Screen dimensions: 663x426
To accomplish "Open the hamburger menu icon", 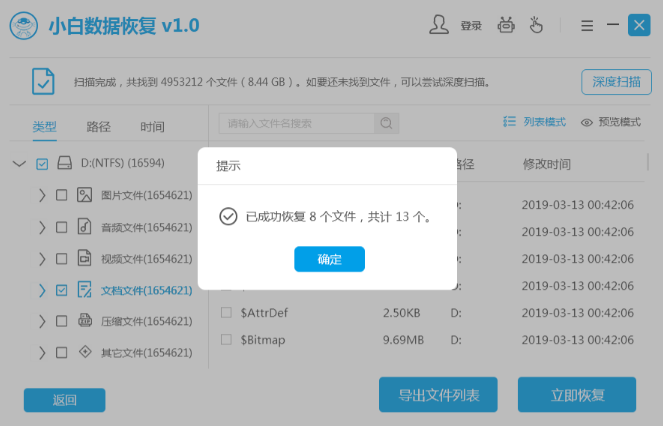I will [587, 25].
